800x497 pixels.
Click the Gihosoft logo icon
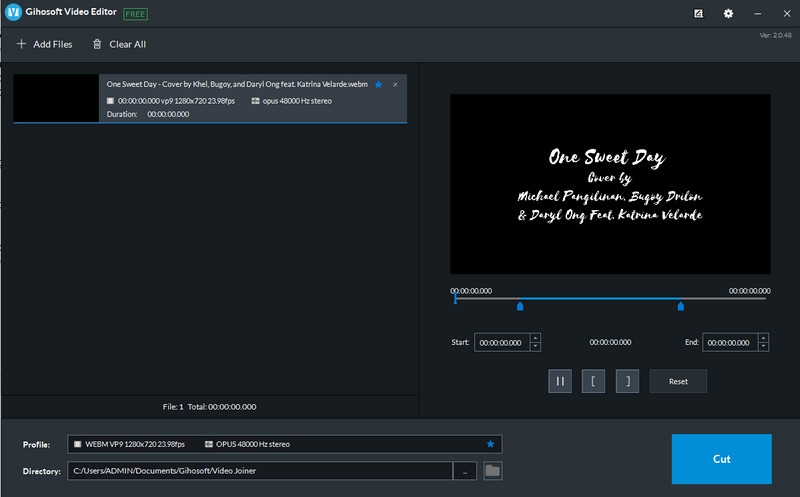(13, 13)
